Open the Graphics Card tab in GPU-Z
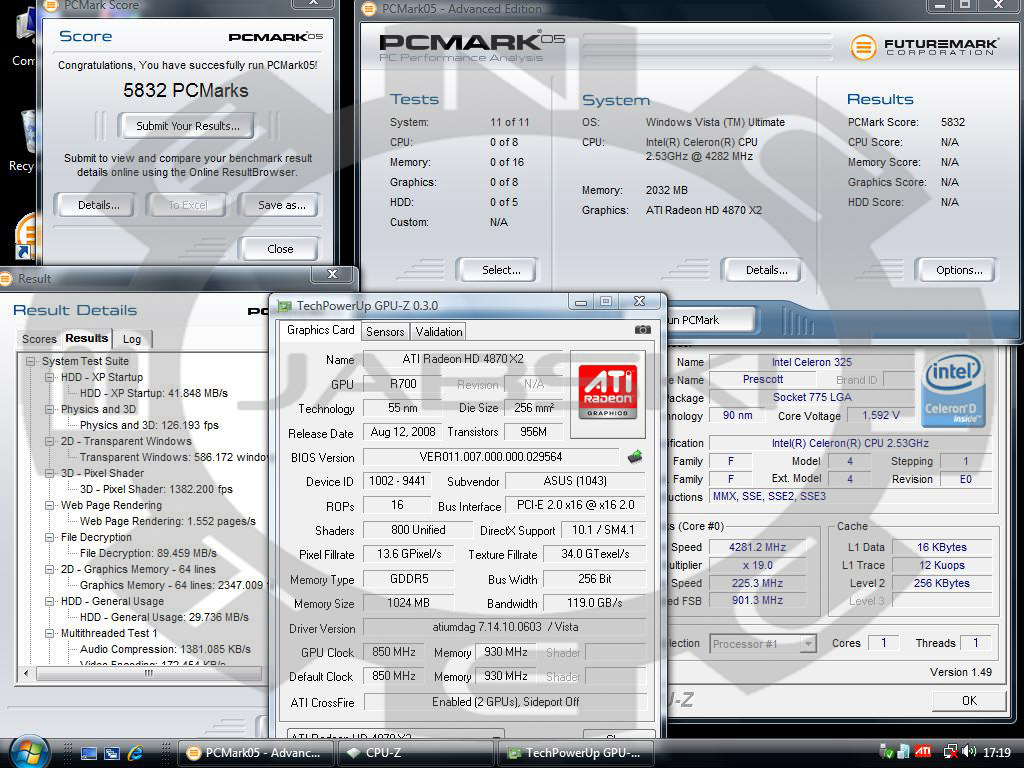 click(321, 330)
